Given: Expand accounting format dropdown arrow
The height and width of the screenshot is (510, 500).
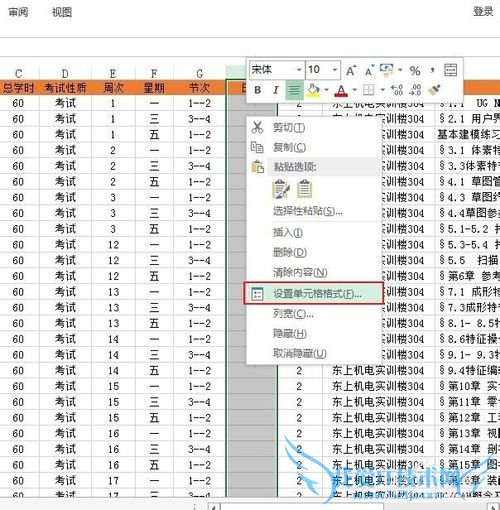Looking at the screenshot, I should [400, 70].
